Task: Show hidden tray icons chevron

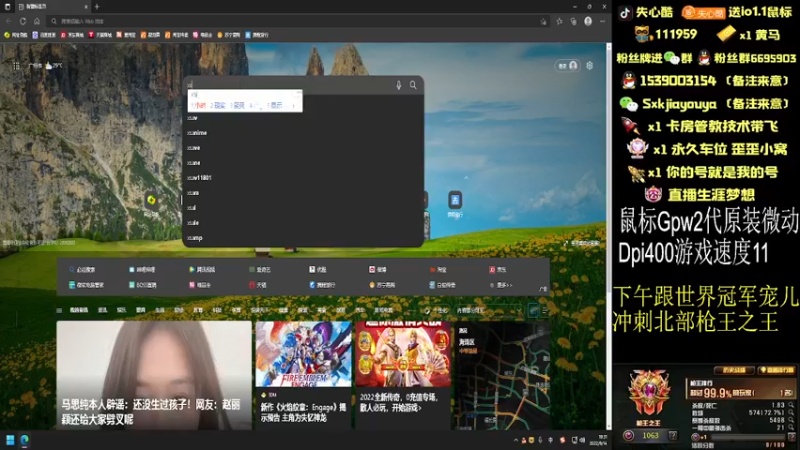Action: [516, 440]
